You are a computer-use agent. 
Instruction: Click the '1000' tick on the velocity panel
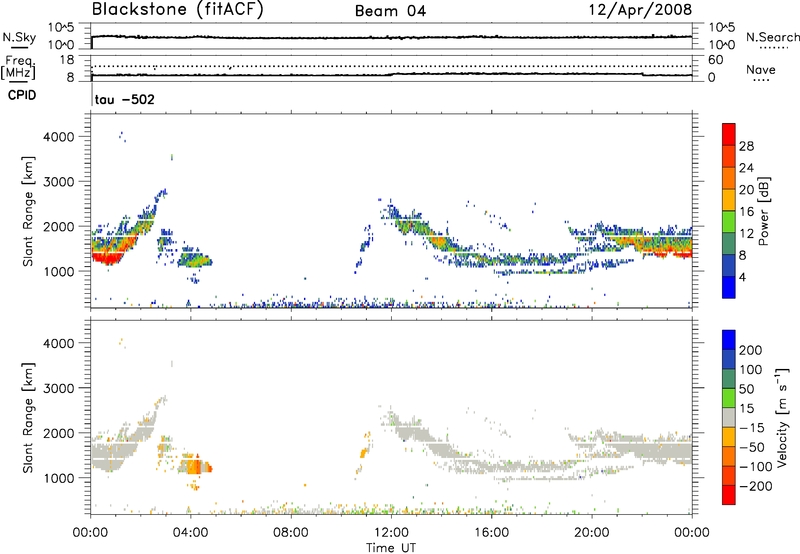59,478
